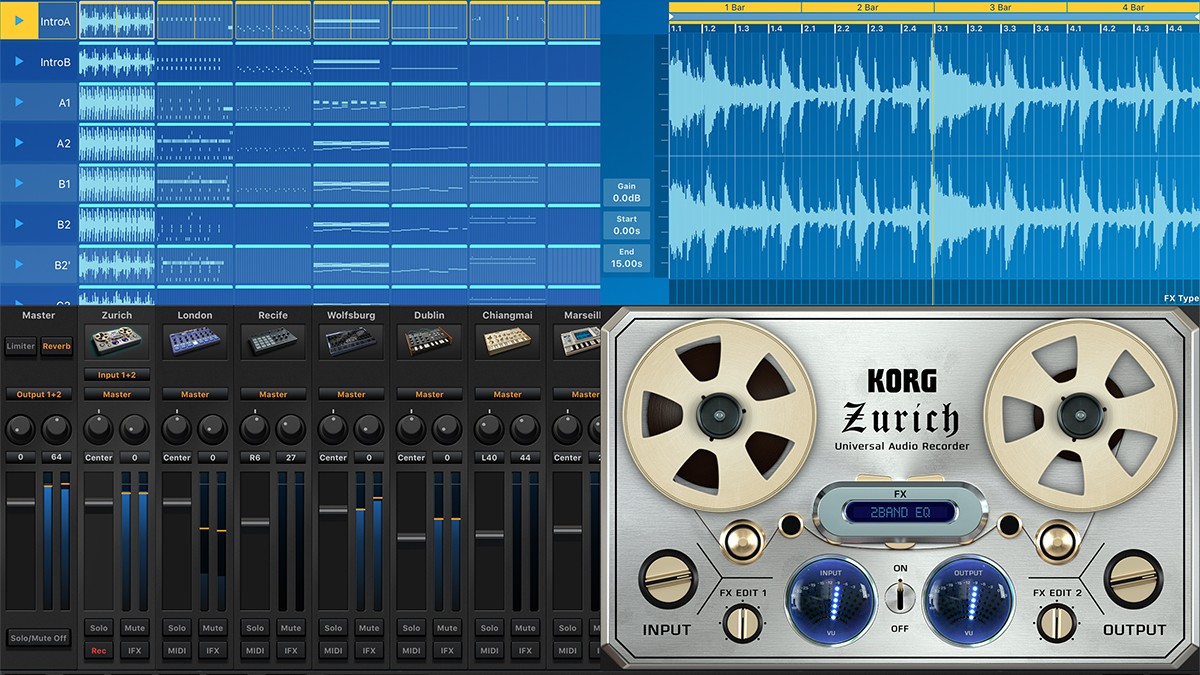Open the Wolfsburg channel's Master routing selector
Screen dimensions: 1200x675
click(351, 394)
